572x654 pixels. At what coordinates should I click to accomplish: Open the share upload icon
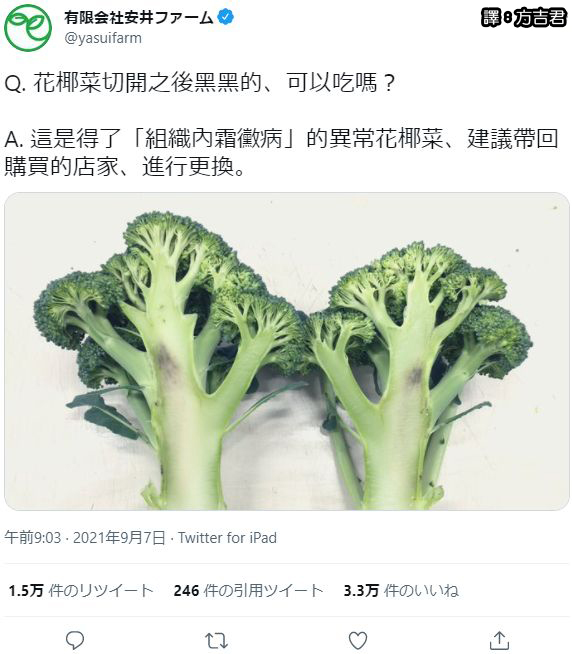(499, 640)
